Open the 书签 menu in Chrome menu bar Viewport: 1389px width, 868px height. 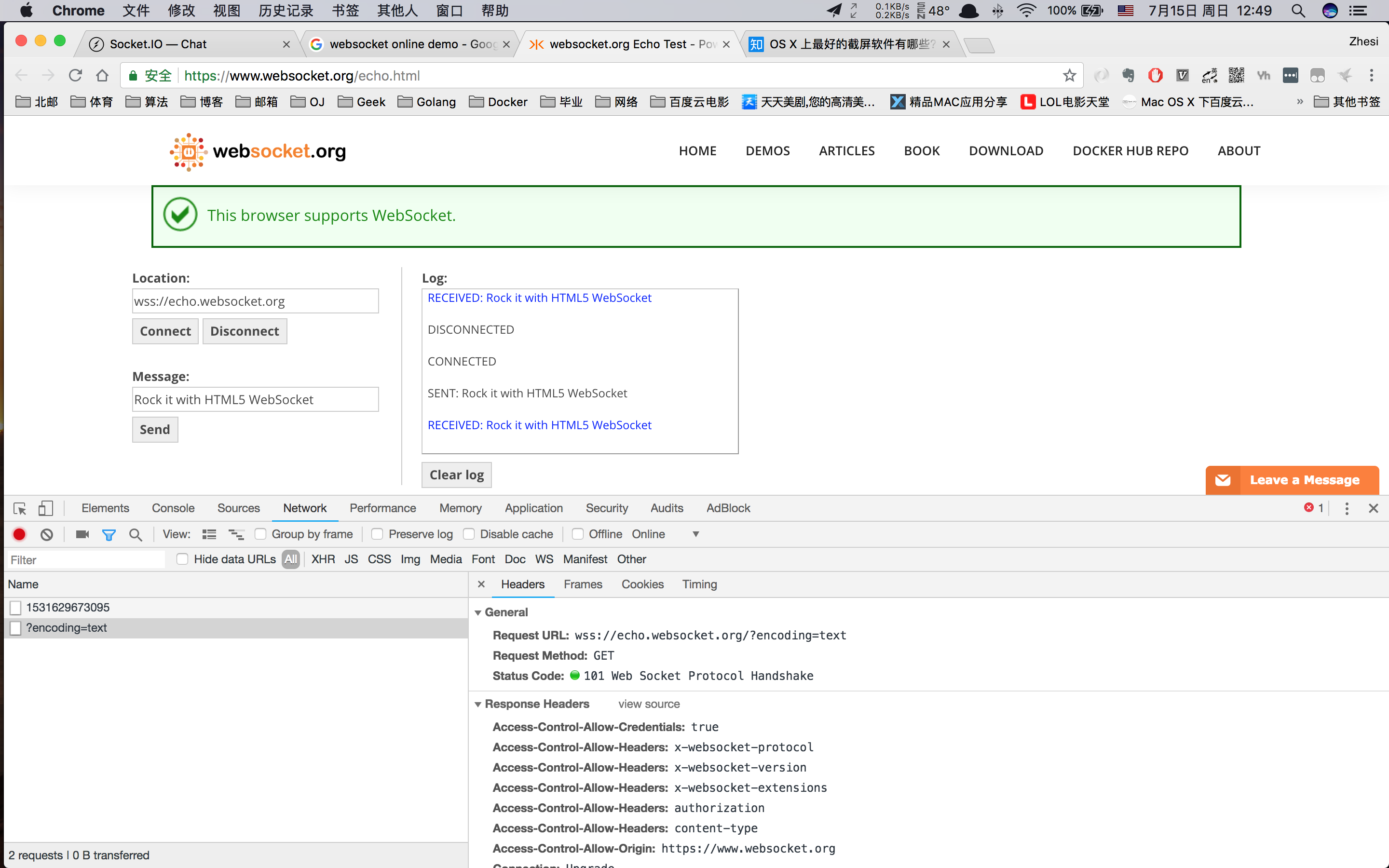(345, 11)
